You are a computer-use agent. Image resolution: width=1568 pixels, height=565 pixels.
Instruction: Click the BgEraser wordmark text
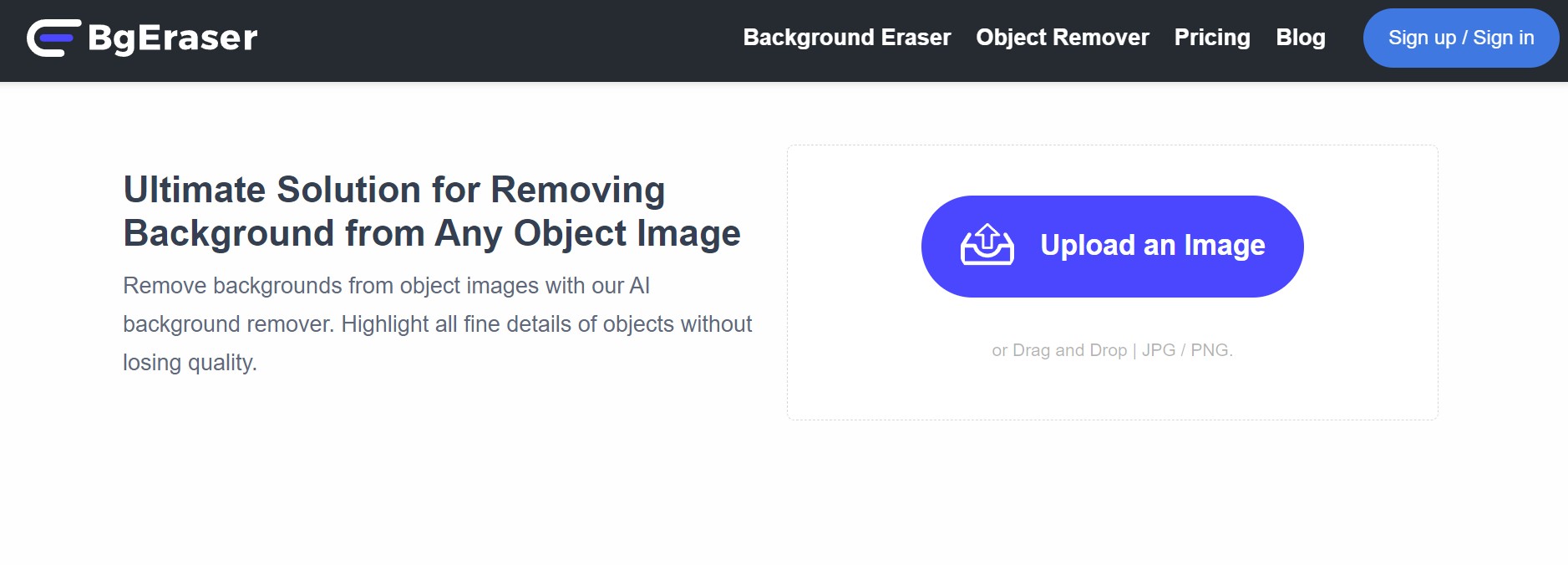173,38
